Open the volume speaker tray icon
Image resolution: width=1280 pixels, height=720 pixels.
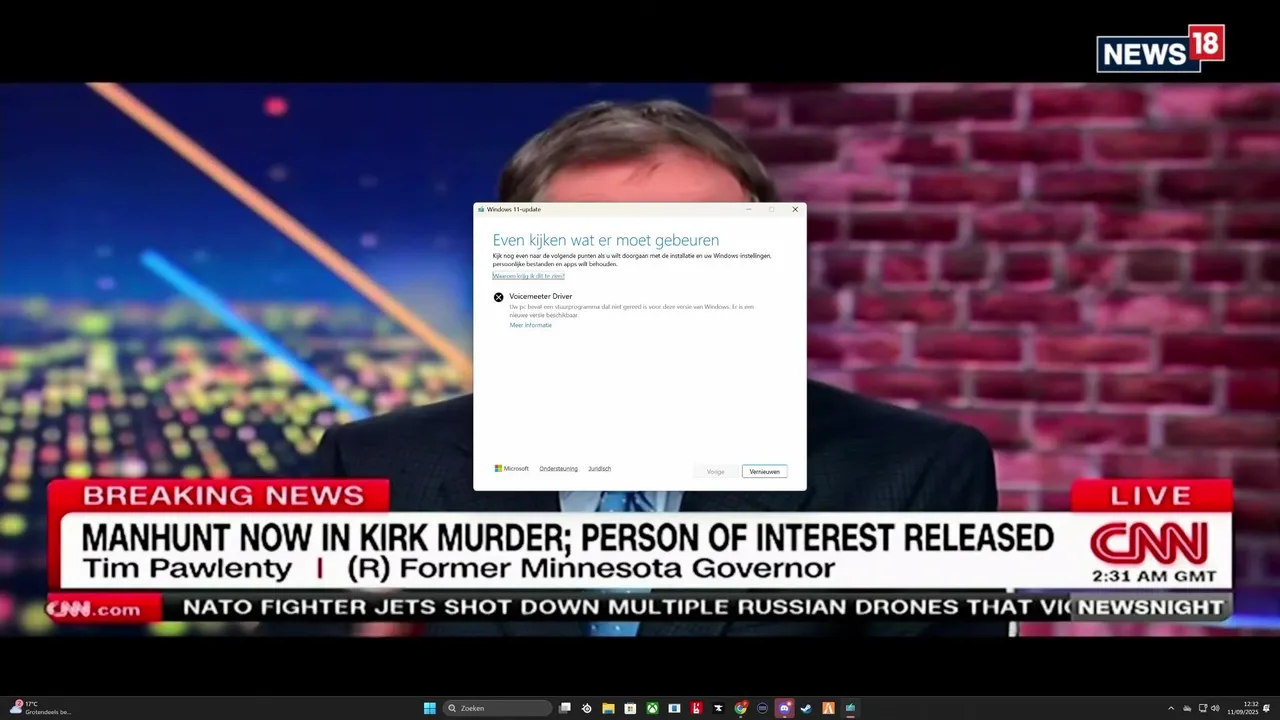pyautogui.click(x=1215, y=708)
